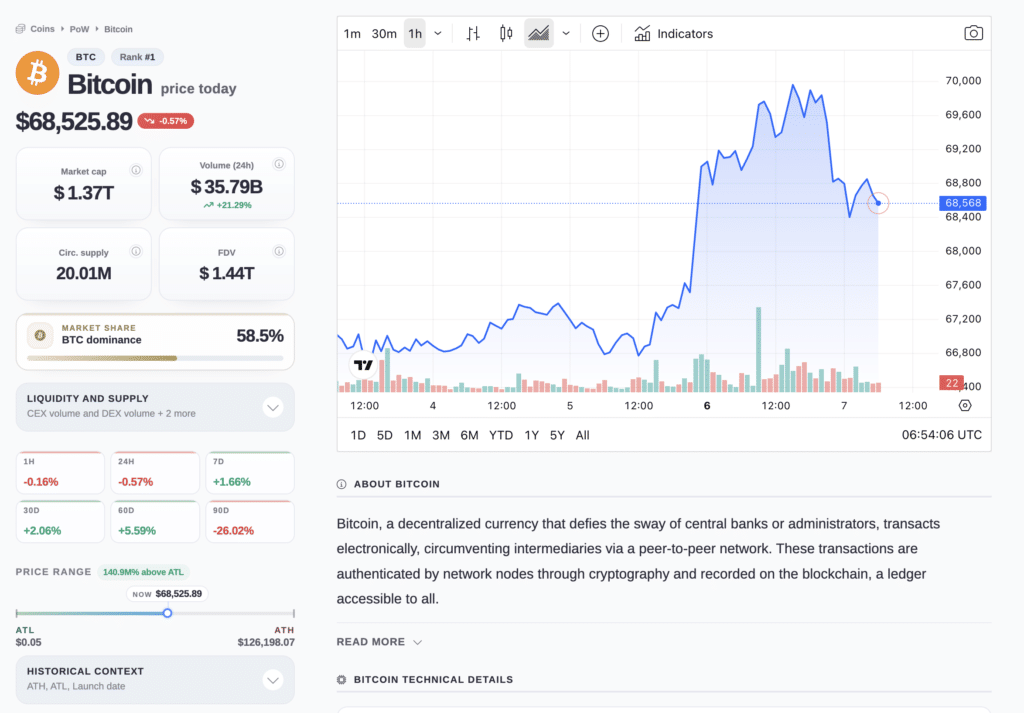This screenshot has width=1024, height=713.
Task: Click the compare symbol plus icon
Action: point(600,34)
